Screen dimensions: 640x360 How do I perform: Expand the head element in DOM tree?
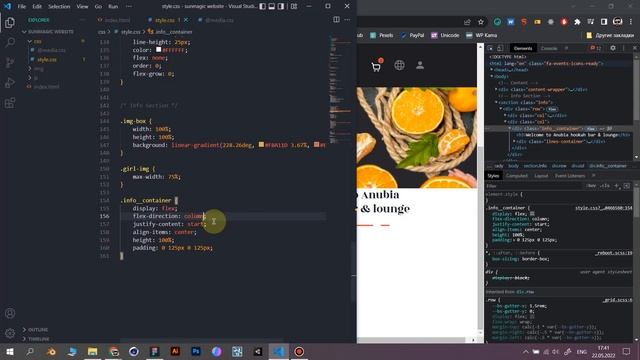coord(492,70)
